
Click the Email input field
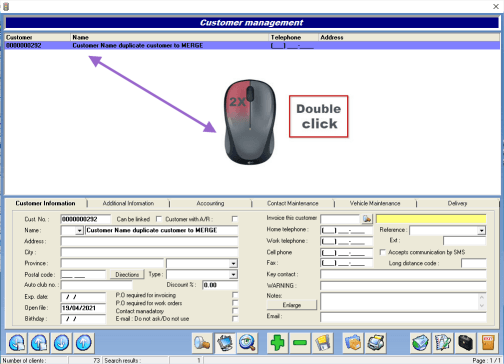click(x=403, y=317)
